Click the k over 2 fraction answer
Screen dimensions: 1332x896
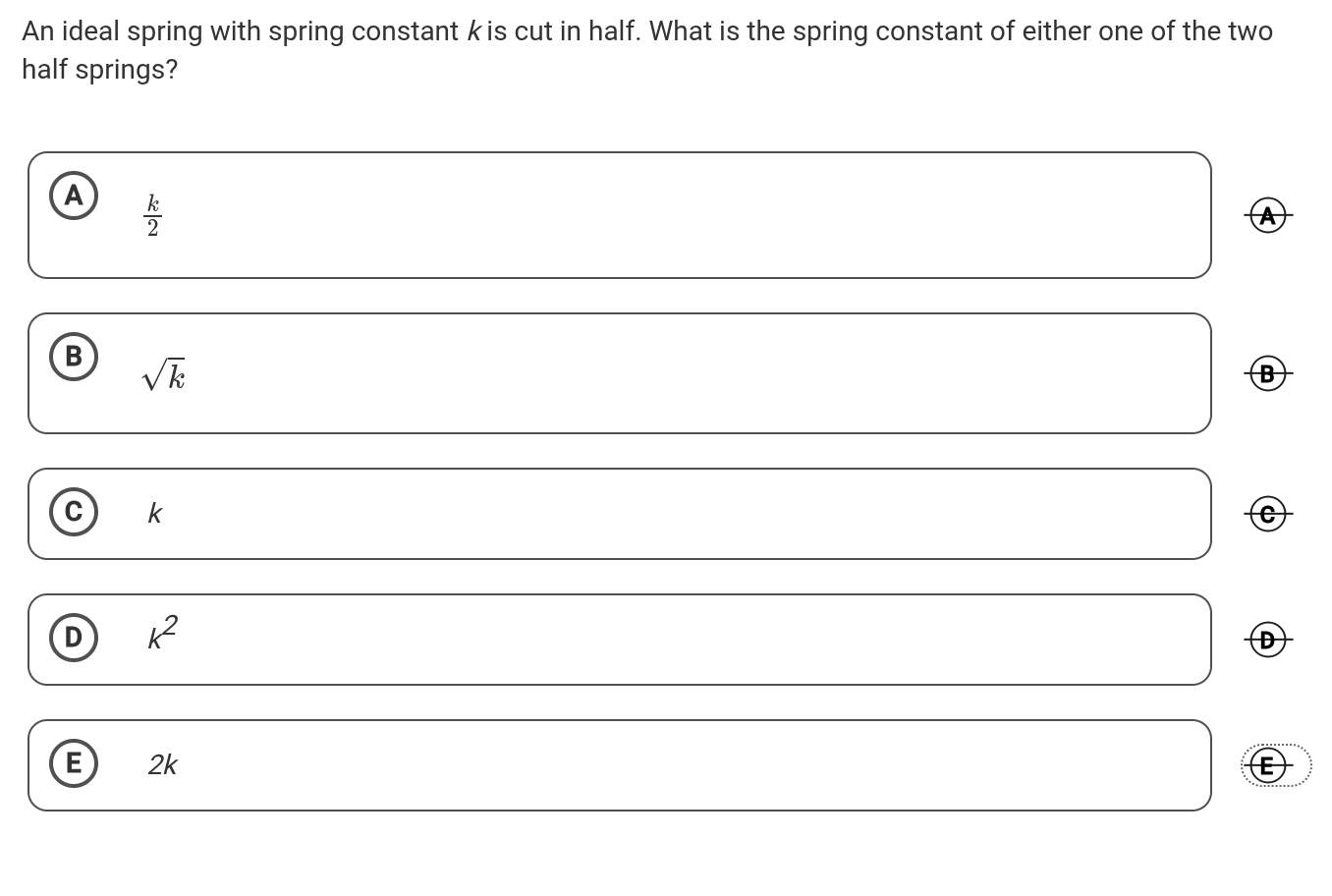pyautogui.click(x=153, y=215)
